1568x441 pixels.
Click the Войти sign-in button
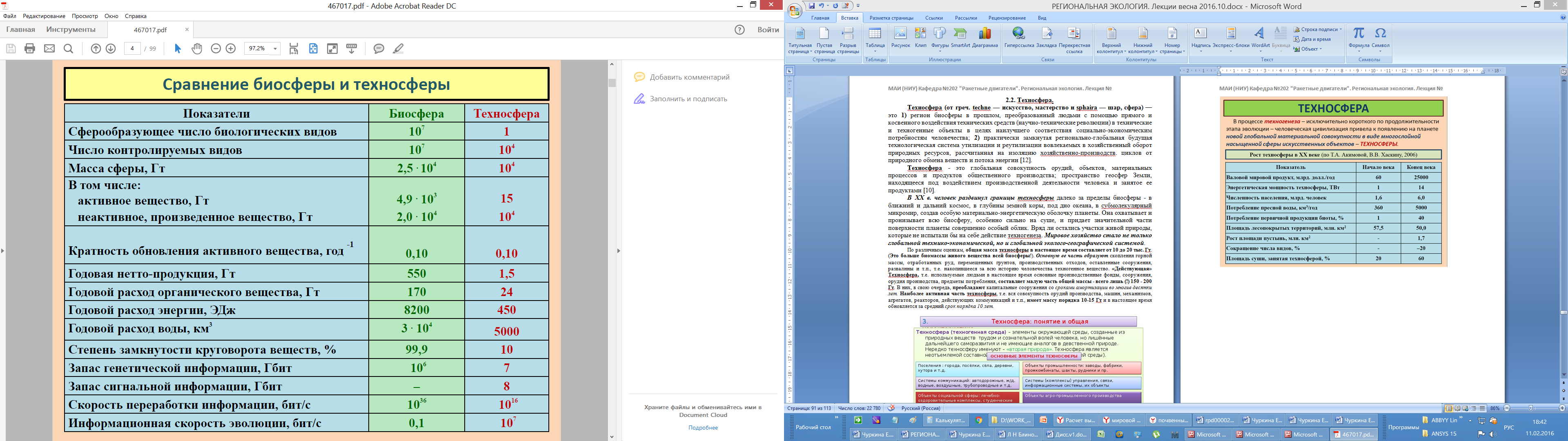point(768,30)
